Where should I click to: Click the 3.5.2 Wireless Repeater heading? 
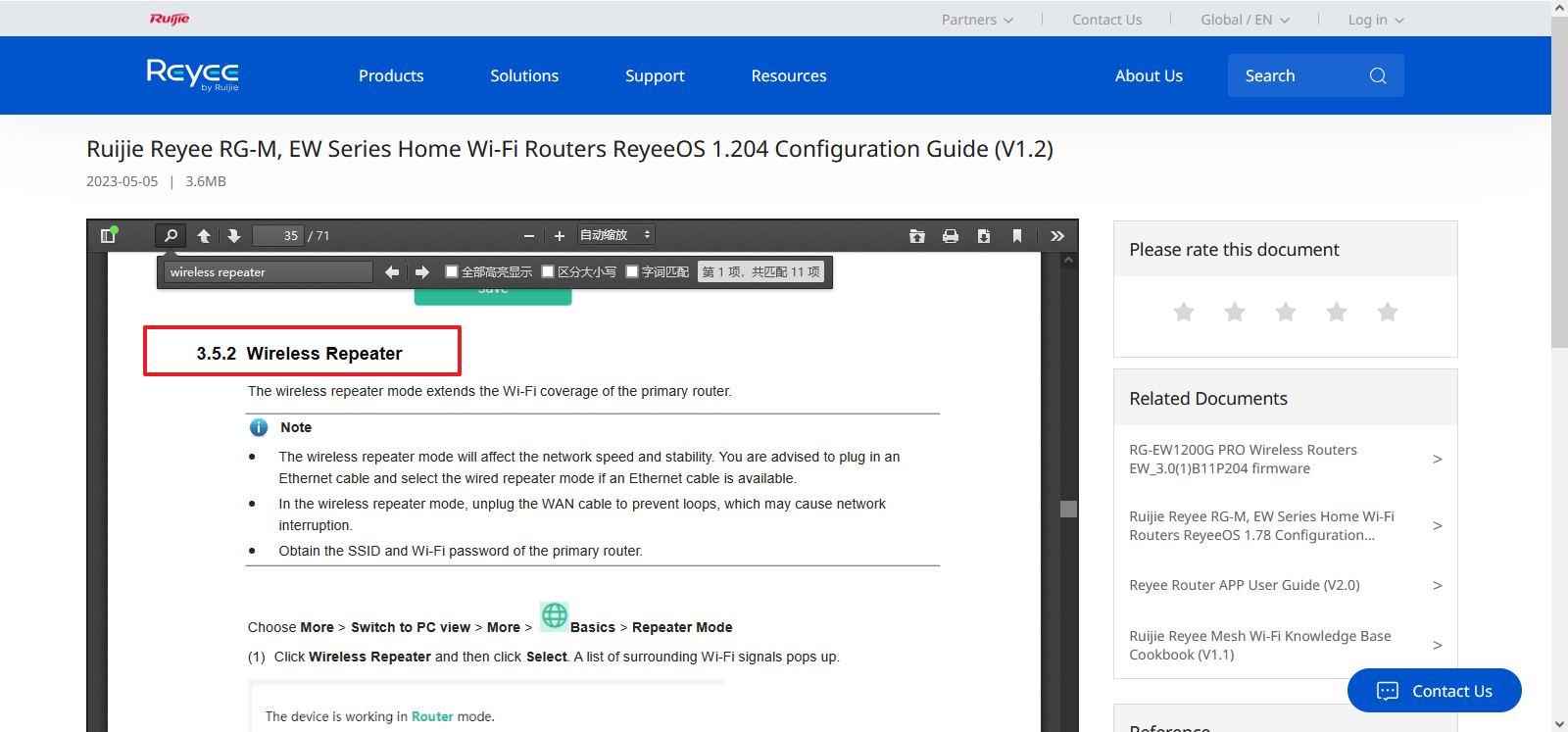coord(299,353)
